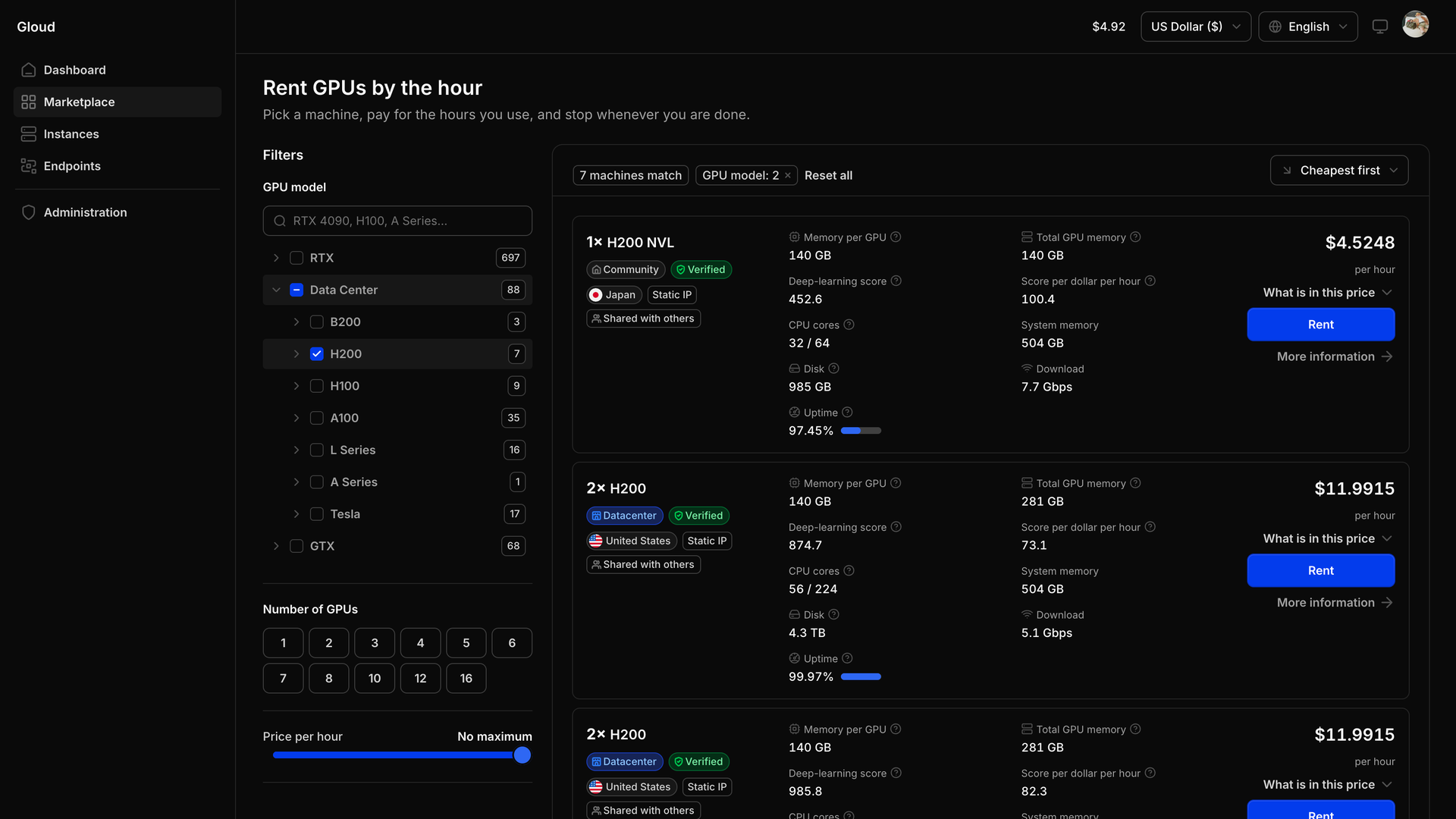Open the user avatar menu
Viewport: 1456px width, 819px height.
tap(1416, 25)
